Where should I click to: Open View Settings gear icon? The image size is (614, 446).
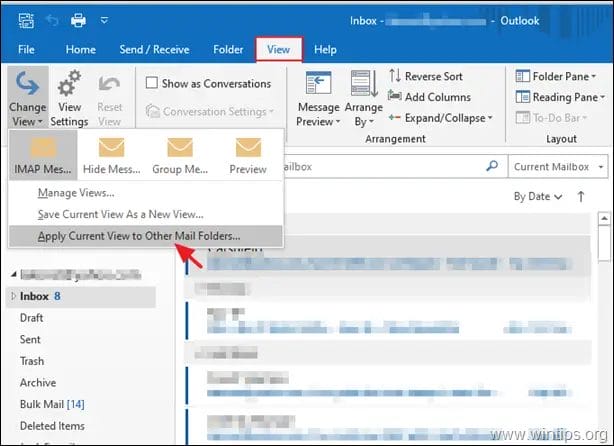click(69, 85)
